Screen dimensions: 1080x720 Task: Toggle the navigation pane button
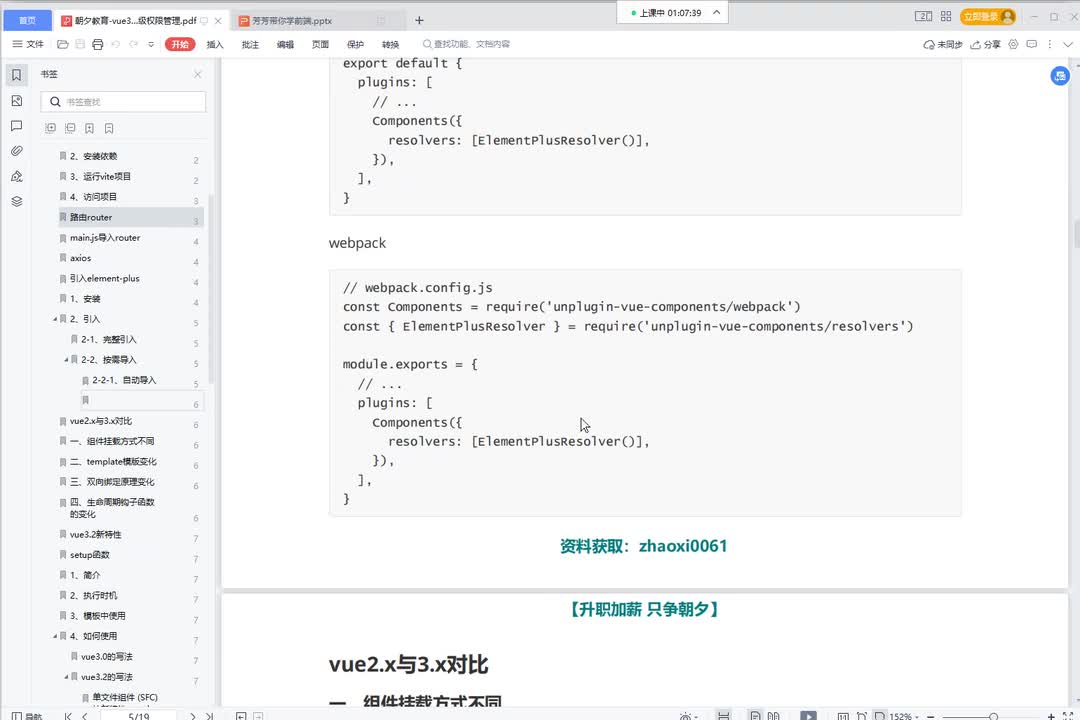(x=28, y=716)
